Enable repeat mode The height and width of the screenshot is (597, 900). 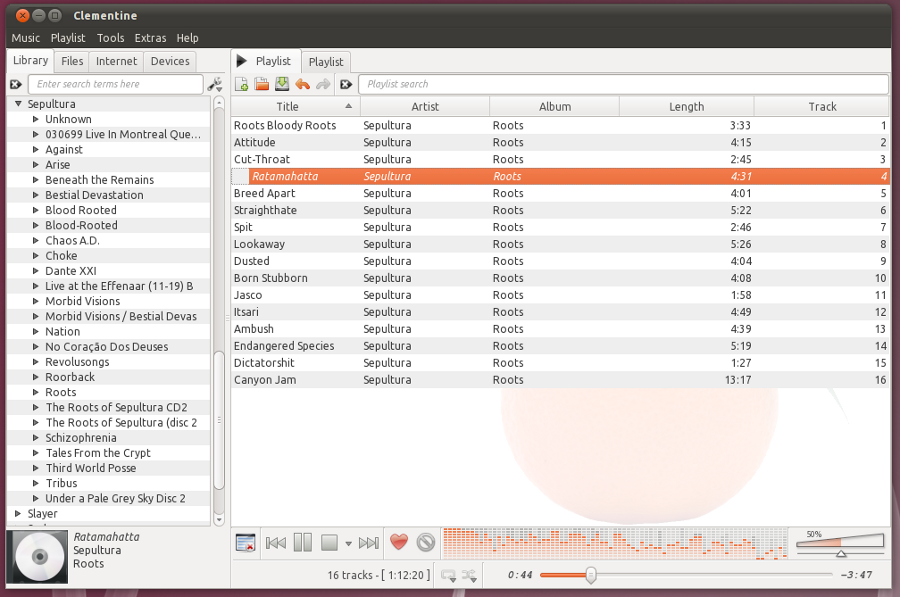[x=448, y=574]
